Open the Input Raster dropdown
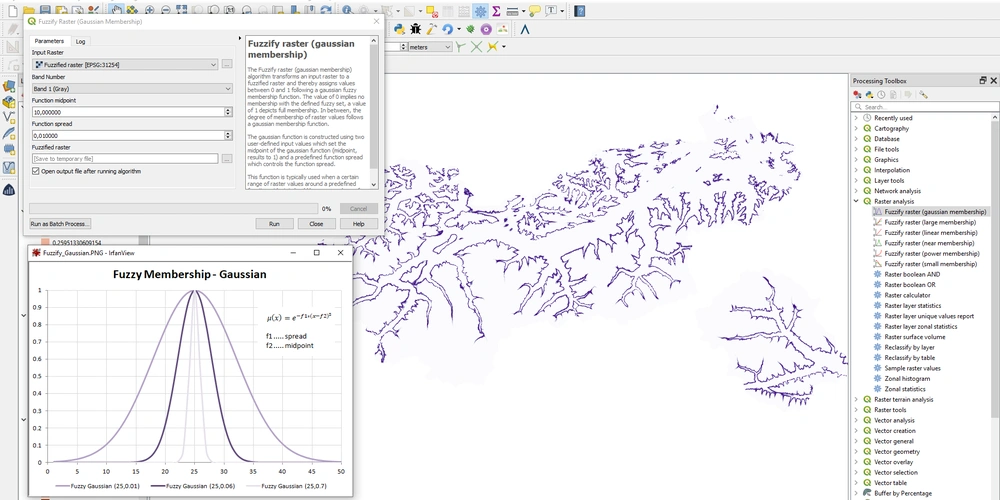This screenshot has width=1000, height=500. [125, 64]
